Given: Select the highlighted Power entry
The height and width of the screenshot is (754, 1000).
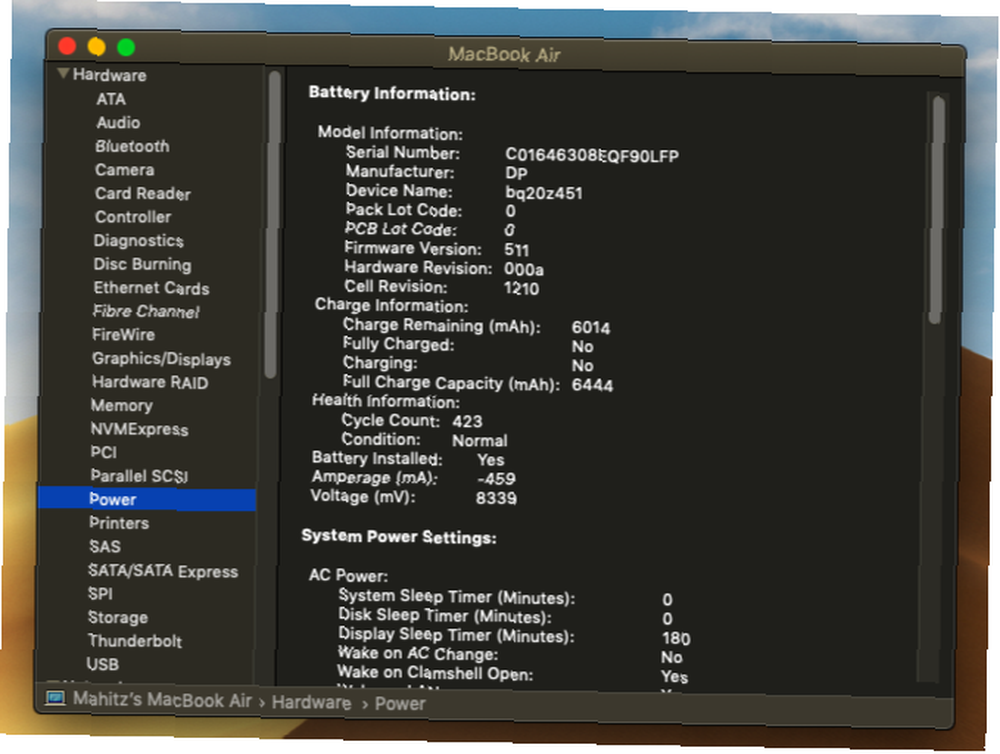Looking at the screenshot, I should [x=147, y=499].
